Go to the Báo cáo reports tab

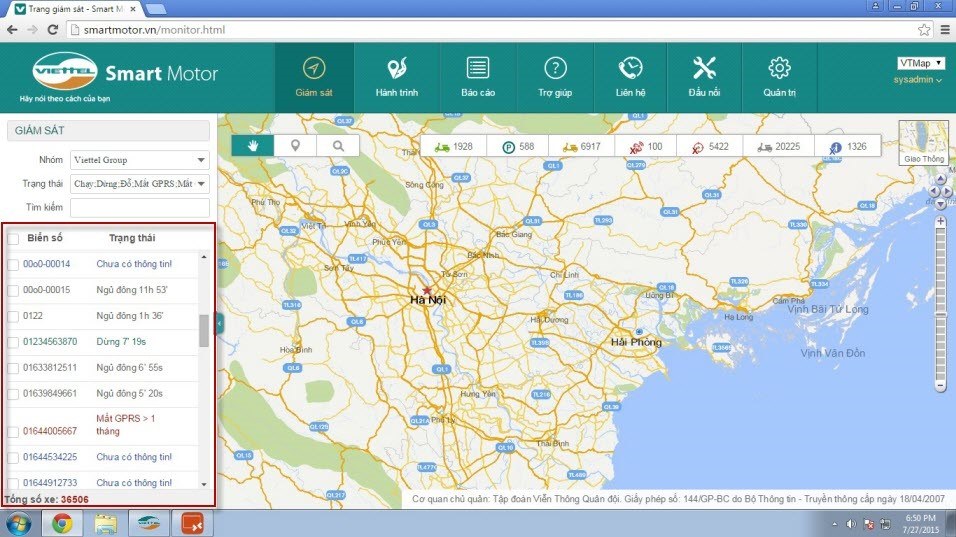coord(478,77)
